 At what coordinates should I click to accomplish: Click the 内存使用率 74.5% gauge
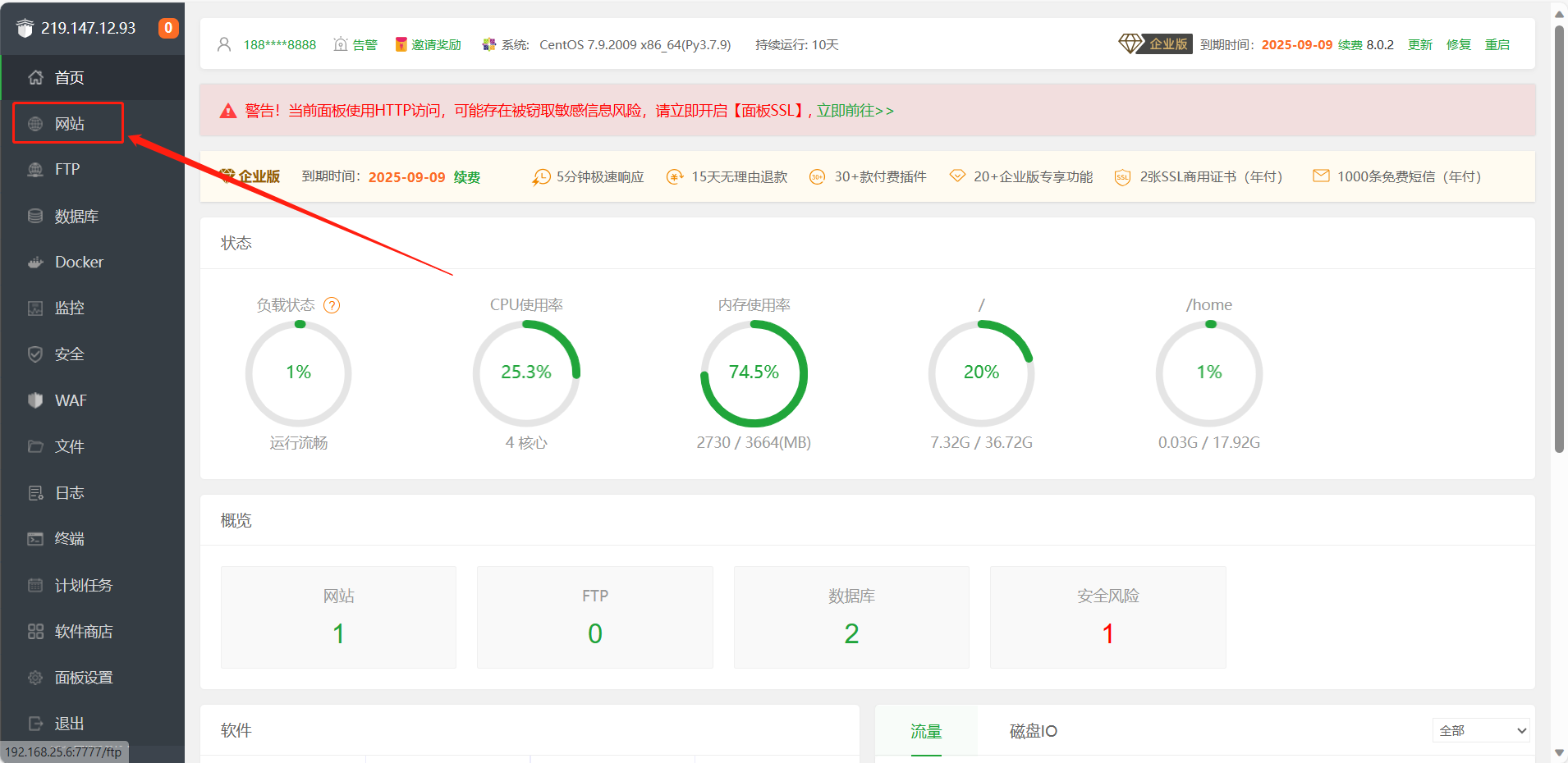[x=754, y=373]
